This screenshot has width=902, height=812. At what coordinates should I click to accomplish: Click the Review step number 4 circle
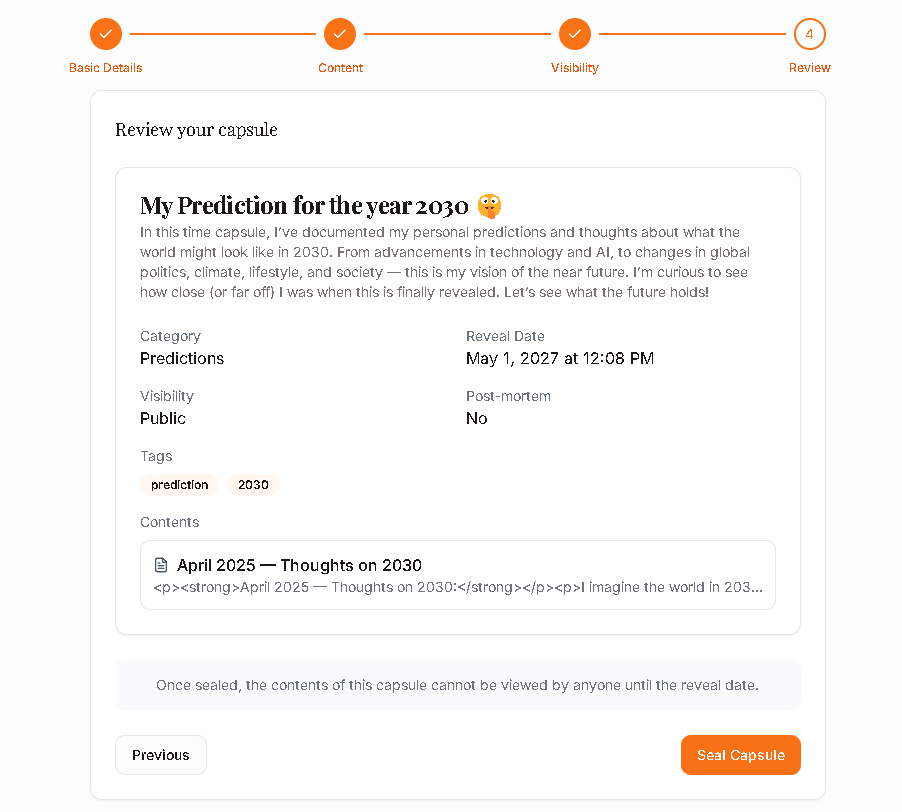pos(809,34)
